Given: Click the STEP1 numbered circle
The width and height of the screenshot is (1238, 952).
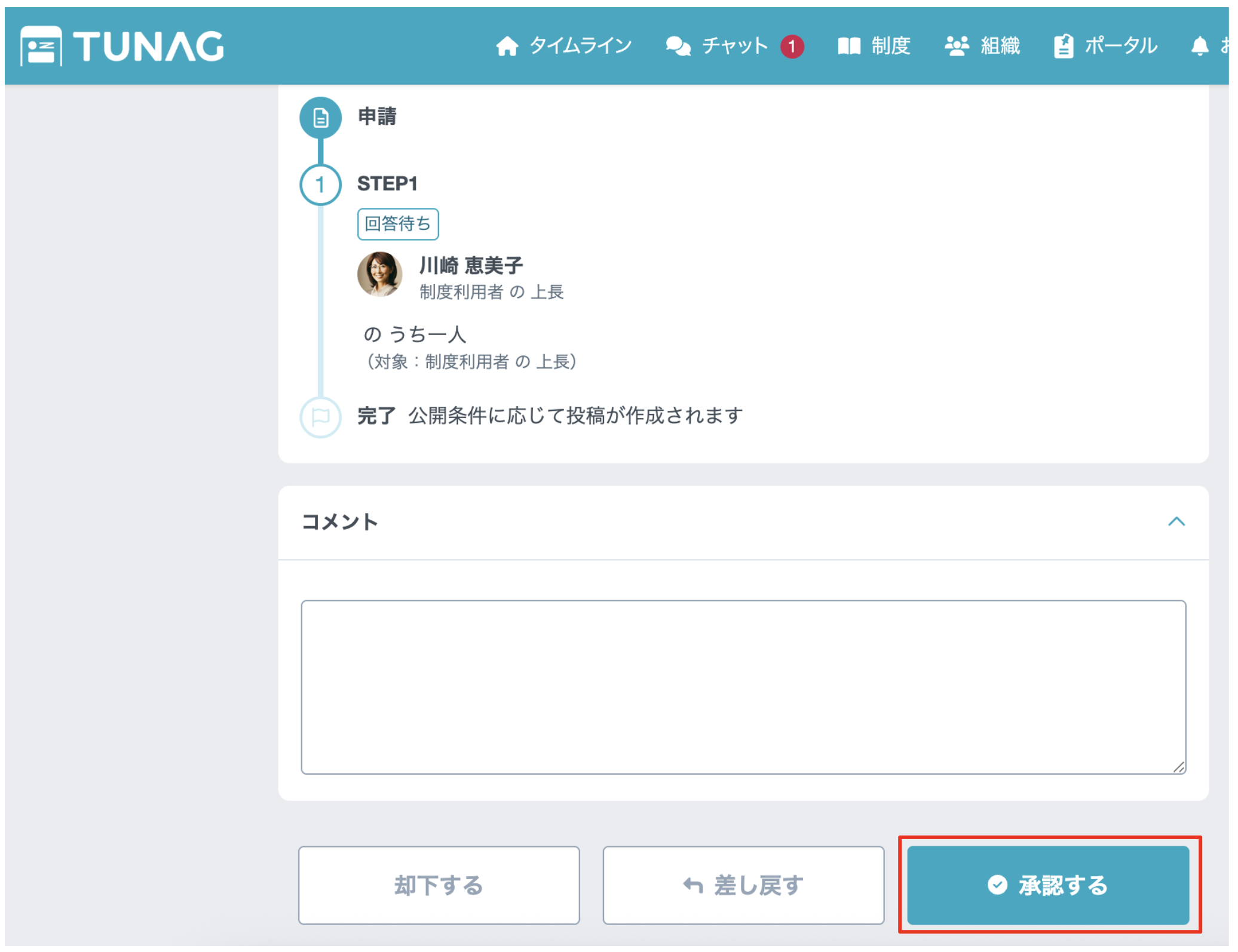Looking at the screenshot, I should [321, 185].
